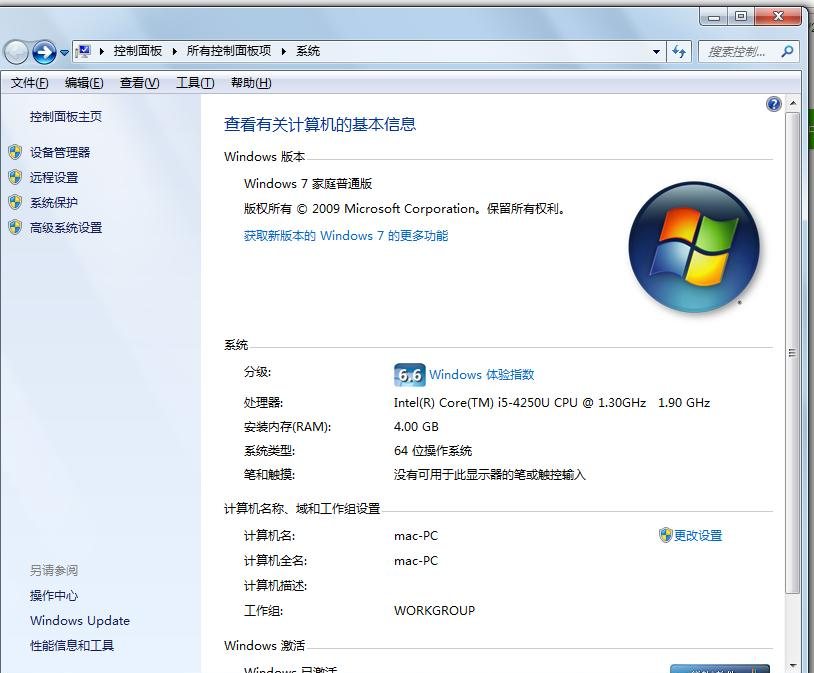This screenshot has height=673, width=814.
Task: Expand the breadcrumb arrow after 所有控制面板项
Action: tap(283, 51)
